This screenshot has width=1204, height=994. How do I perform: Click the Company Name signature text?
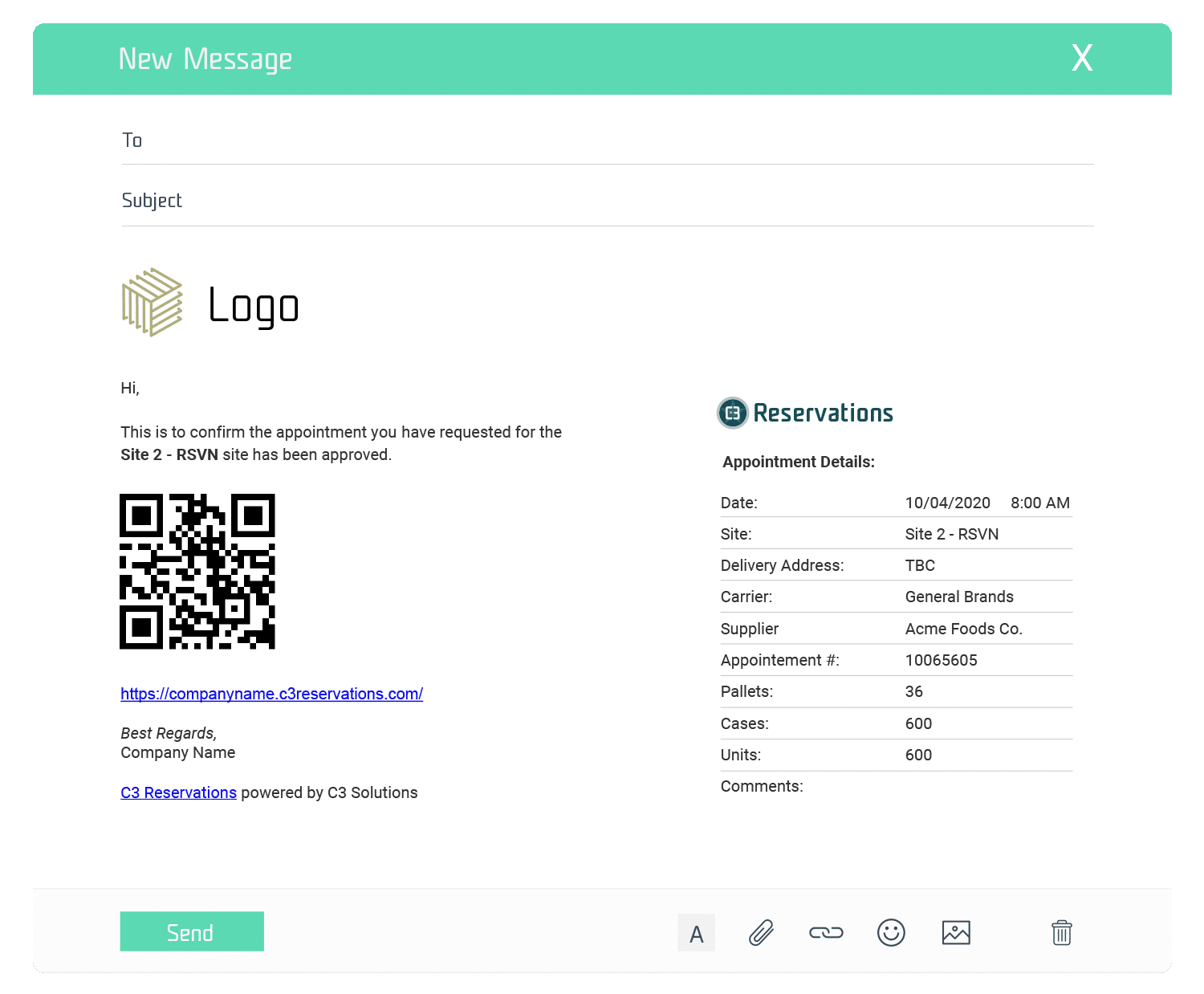(178, 752)
